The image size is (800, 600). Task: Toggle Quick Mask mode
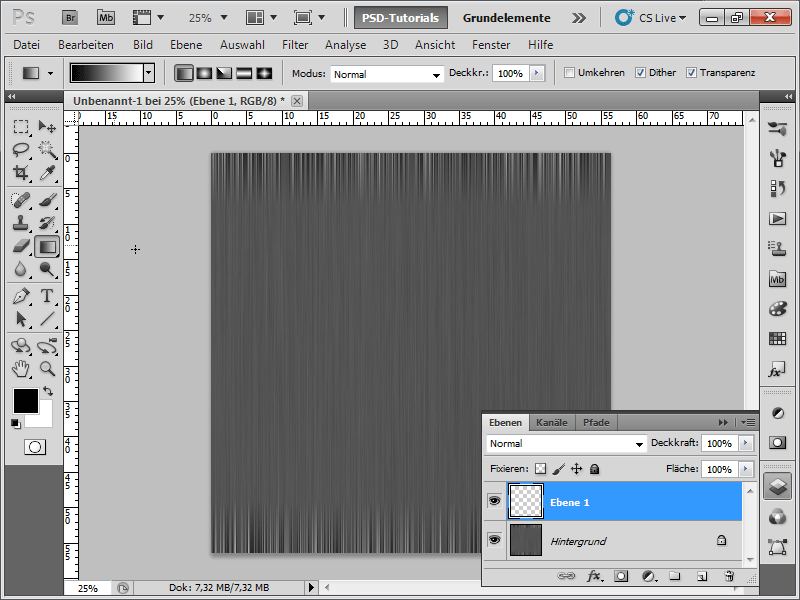coord(35,447)
